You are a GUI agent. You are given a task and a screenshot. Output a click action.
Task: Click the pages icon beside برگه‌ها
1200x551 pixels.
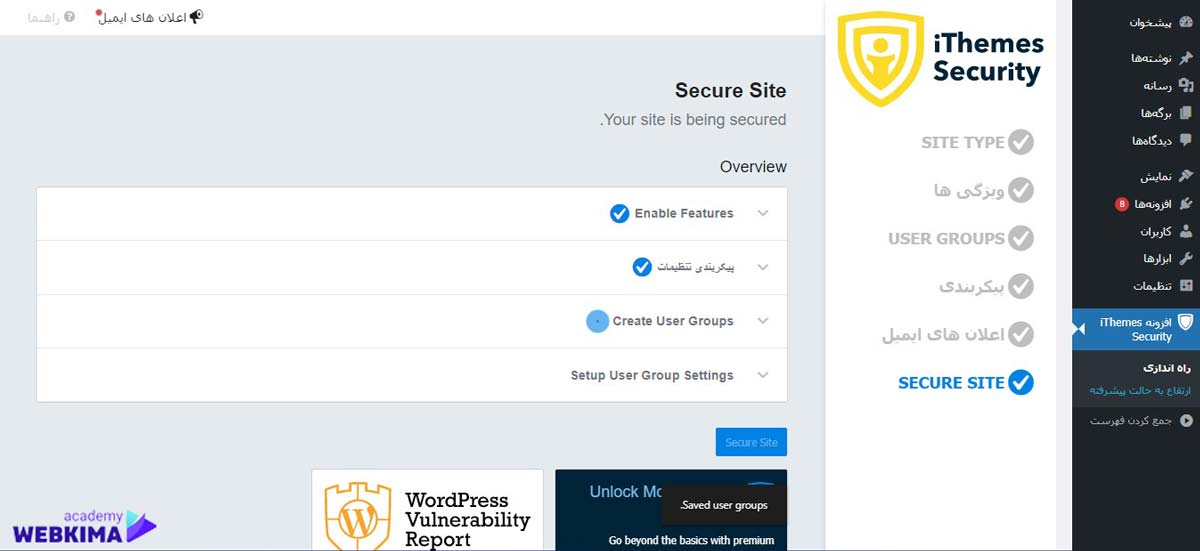[x=1186, y=113]
